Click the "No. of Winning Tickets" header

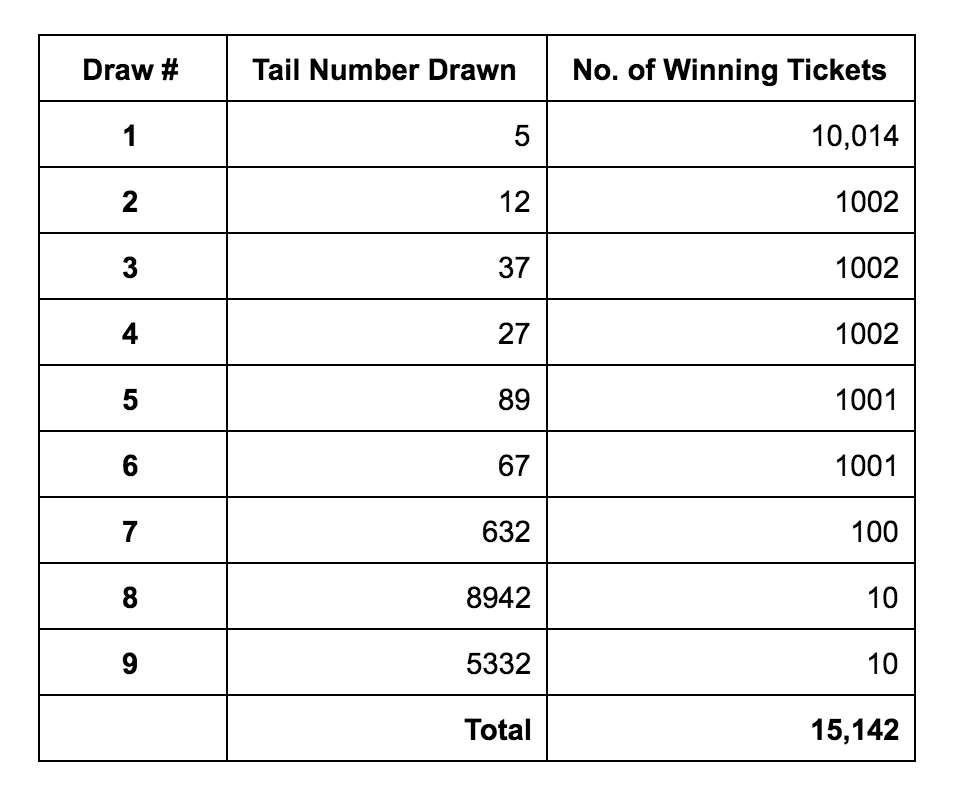(x=729, y=70)
